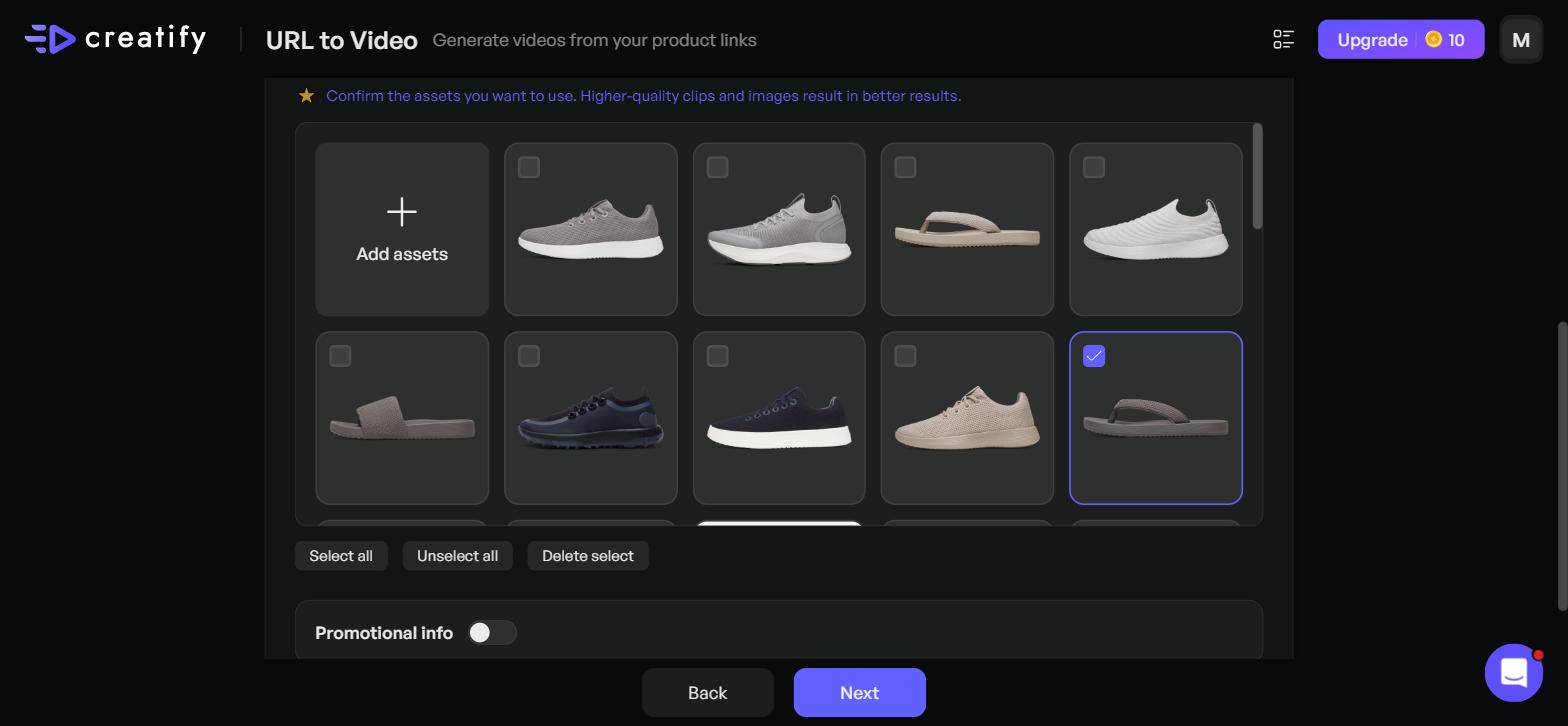Check the white slip-on shoe checkbox

[x=1094, y=167]
